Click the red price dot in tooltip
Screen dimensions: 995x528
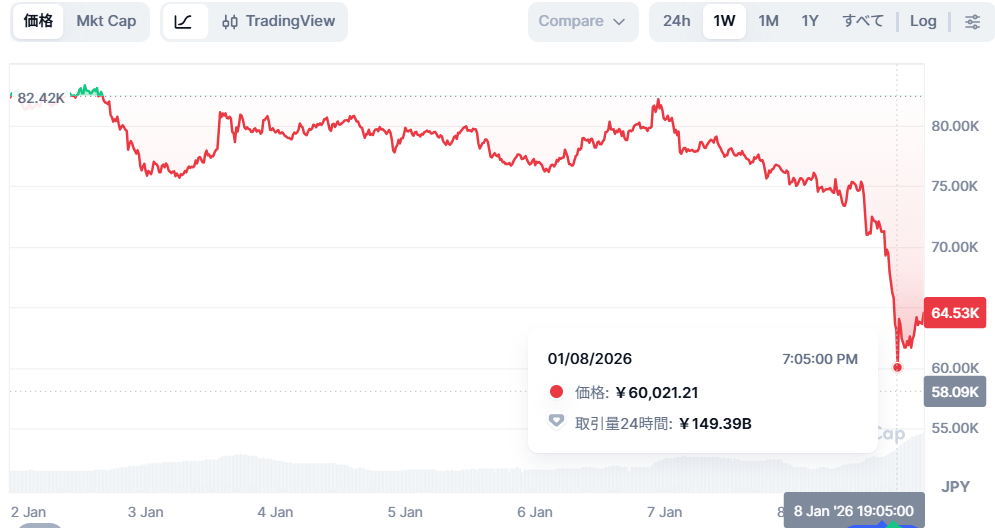(557, 392)
